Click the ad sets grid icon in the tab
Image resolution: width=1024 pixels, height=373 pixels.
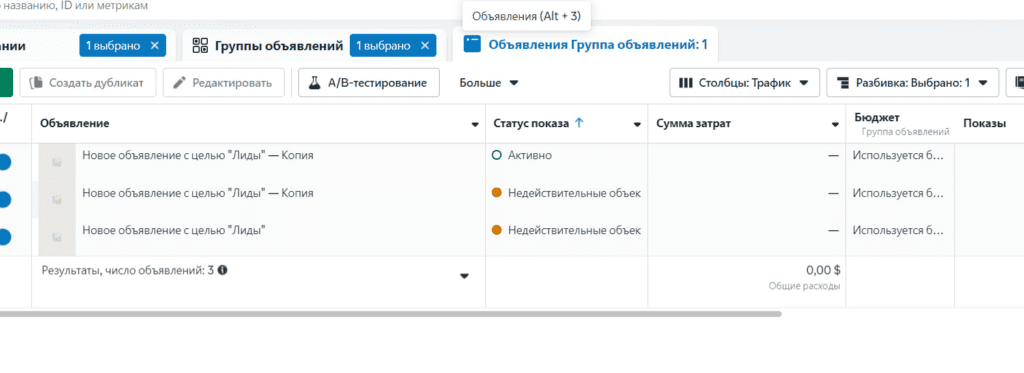(x=200, y=46)
